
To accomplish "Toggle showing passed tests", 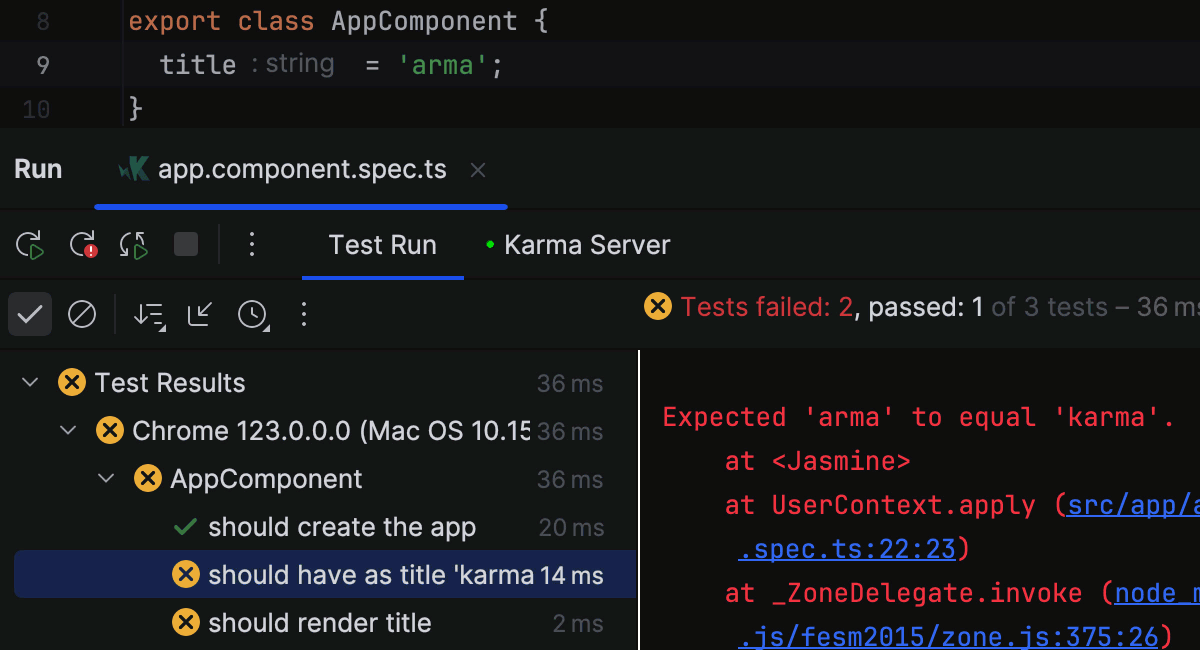I will 29,314.
